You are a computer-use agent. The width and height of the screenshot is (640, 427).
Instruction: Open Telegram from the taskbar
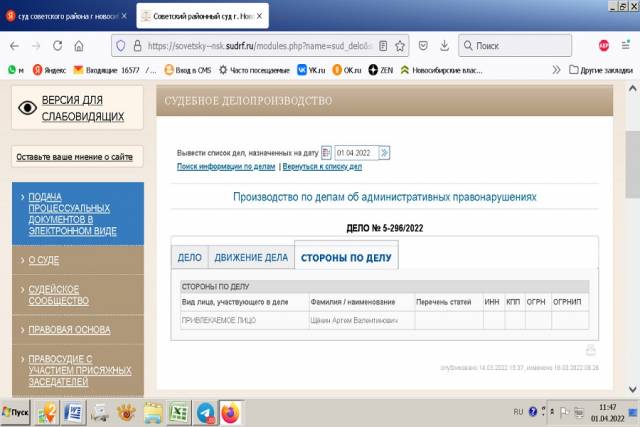coord(204,412)
